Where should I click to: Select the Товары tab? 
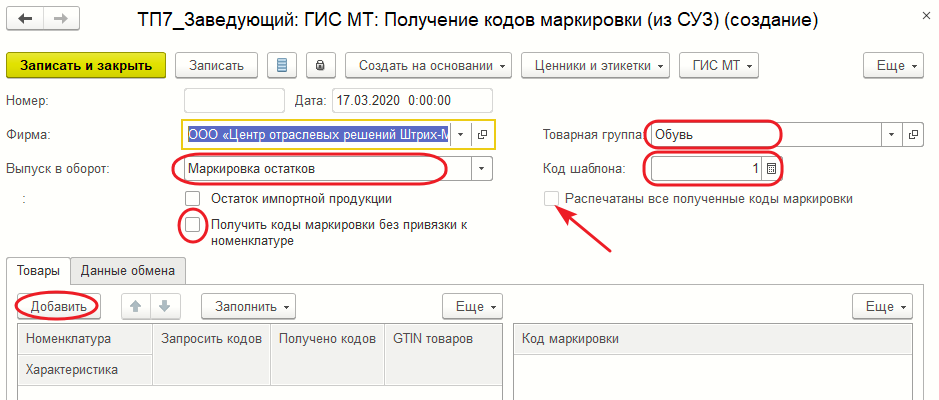pyautogui.click(x=38, y=270)
